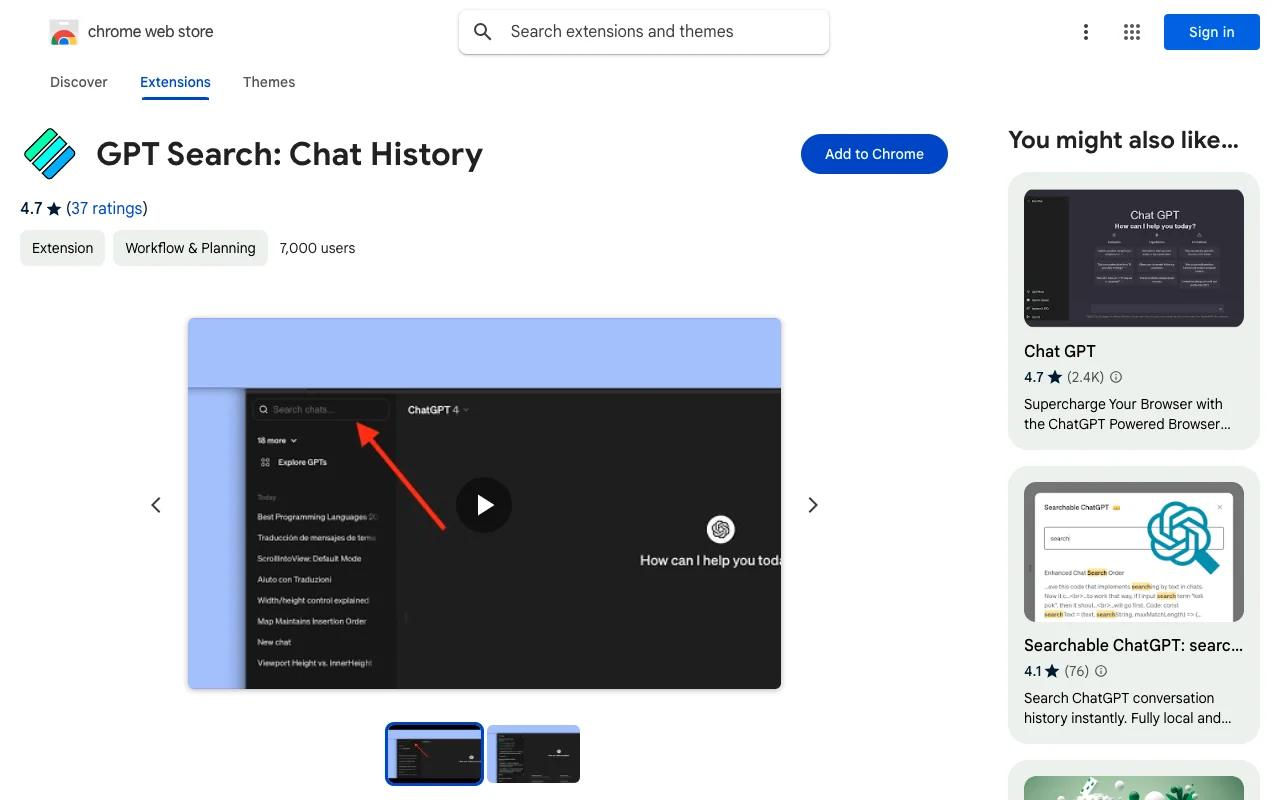This screenshot has height=800, width=1280.
Task: Select the Workflow & Planning category chip
Action: (190, 248)
